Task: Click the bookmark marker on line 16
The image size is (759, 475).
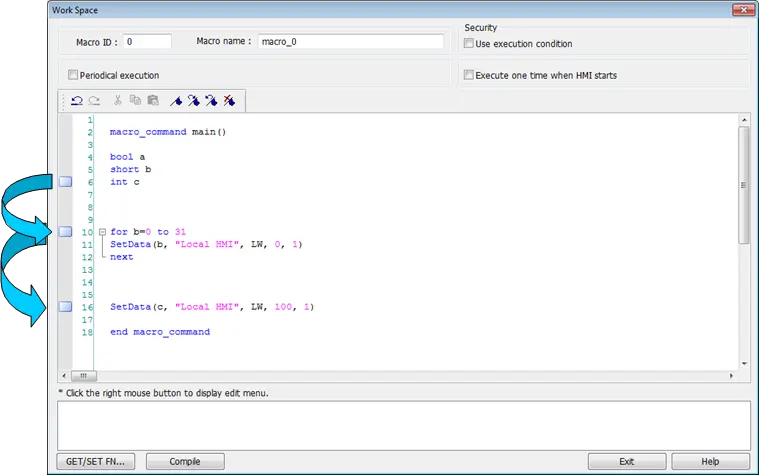Action: point(65,306)
